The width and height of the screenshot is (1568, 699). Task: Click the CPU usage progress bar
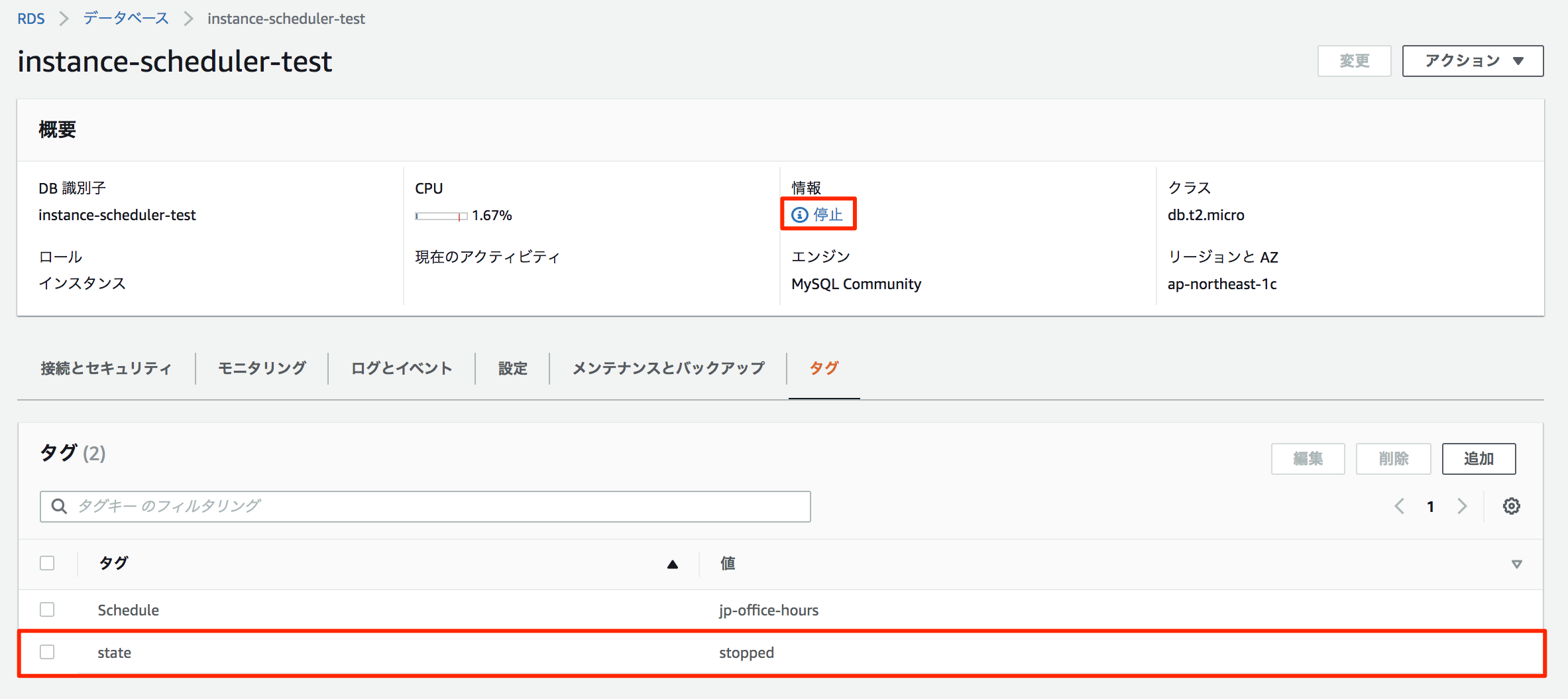pos(441,216)
